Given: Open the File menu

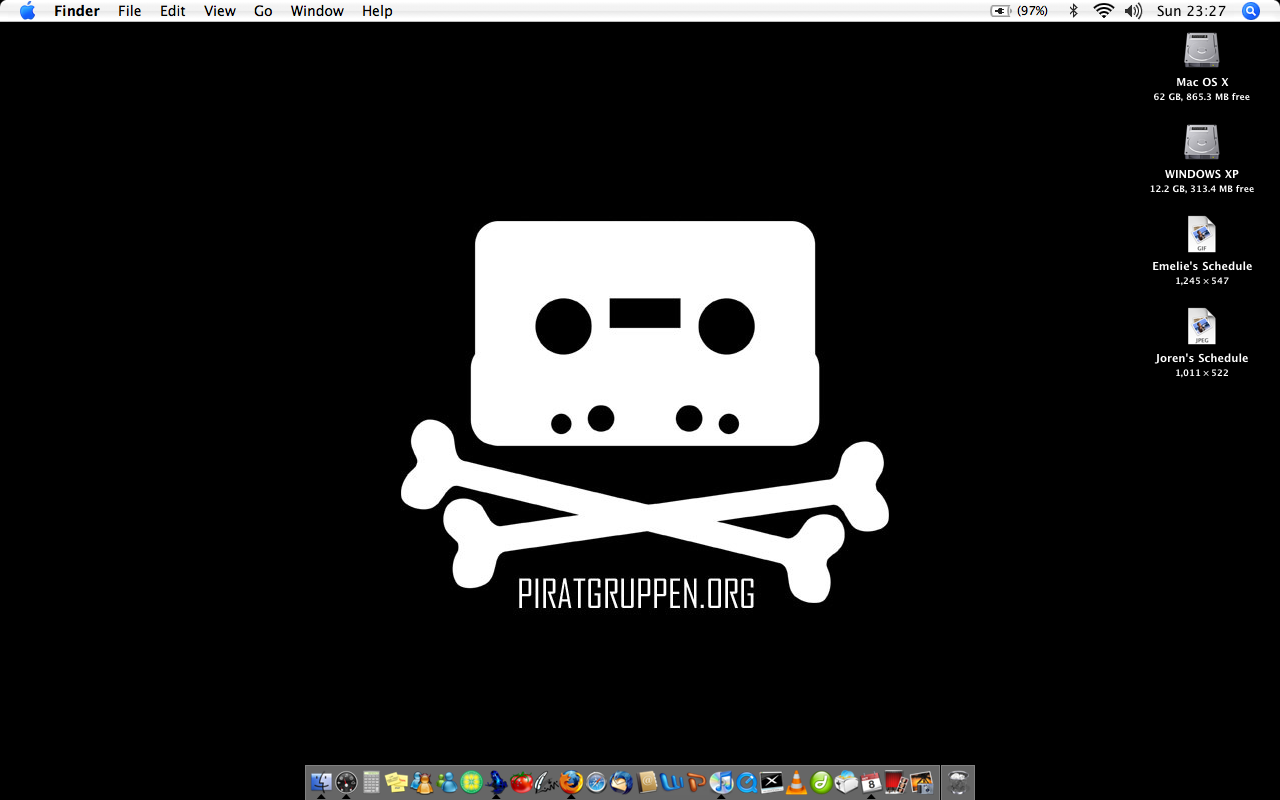Looking at the screenshot, I should coord(129,11).
